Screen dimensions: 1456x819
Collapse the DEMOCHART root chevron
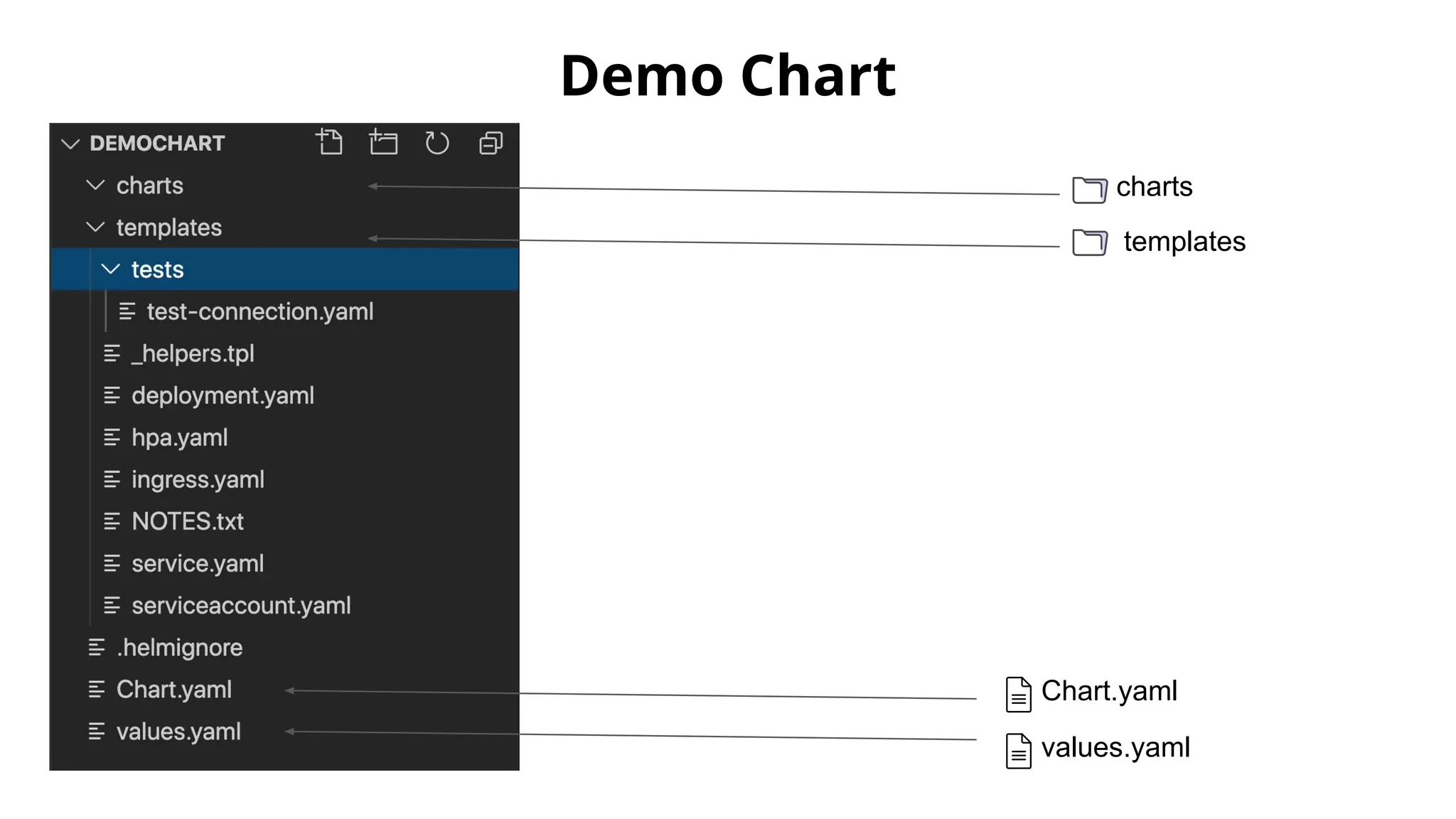coord(70,144)
